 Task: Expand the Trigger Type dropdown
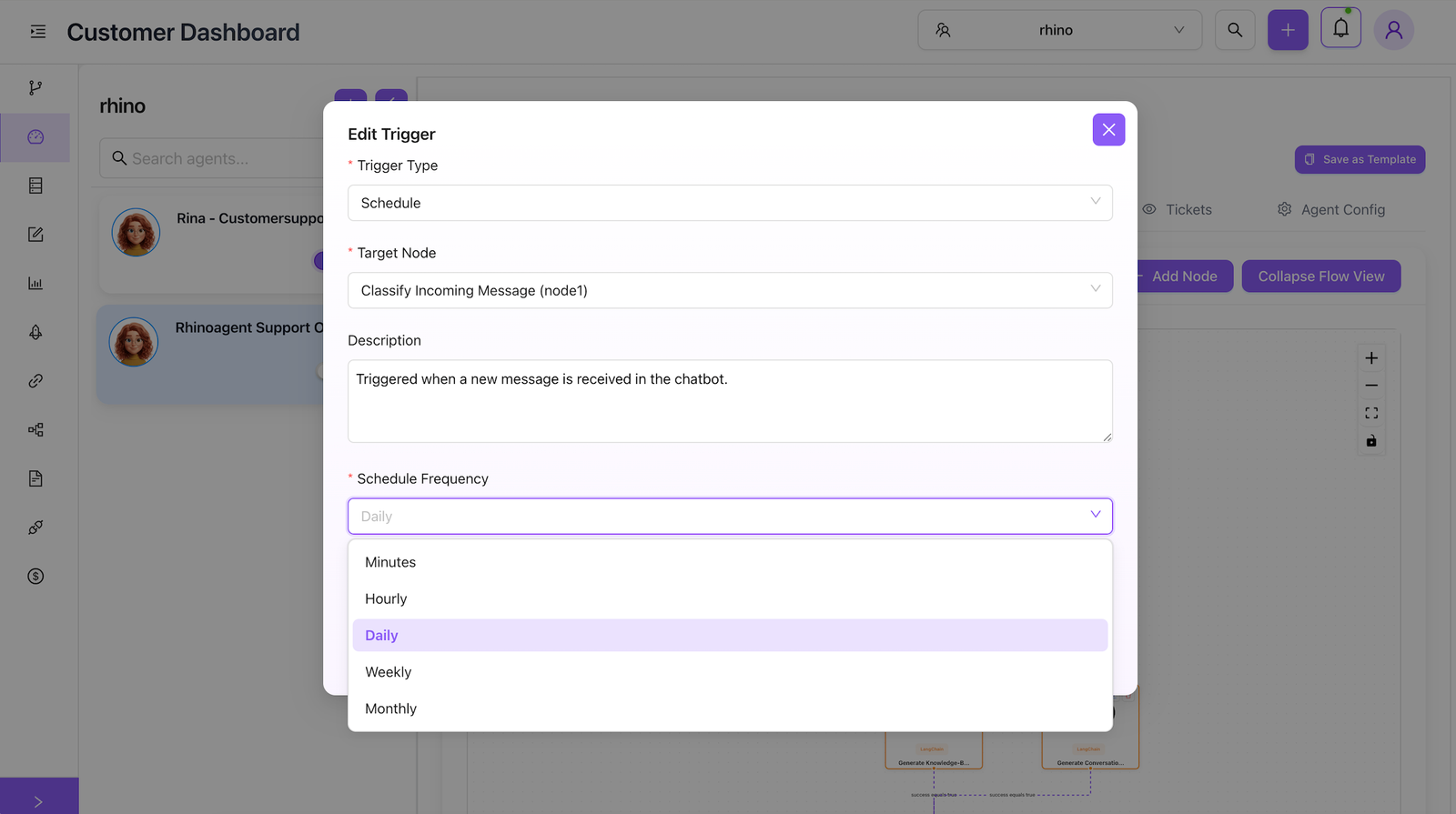[x=730, y=203]
